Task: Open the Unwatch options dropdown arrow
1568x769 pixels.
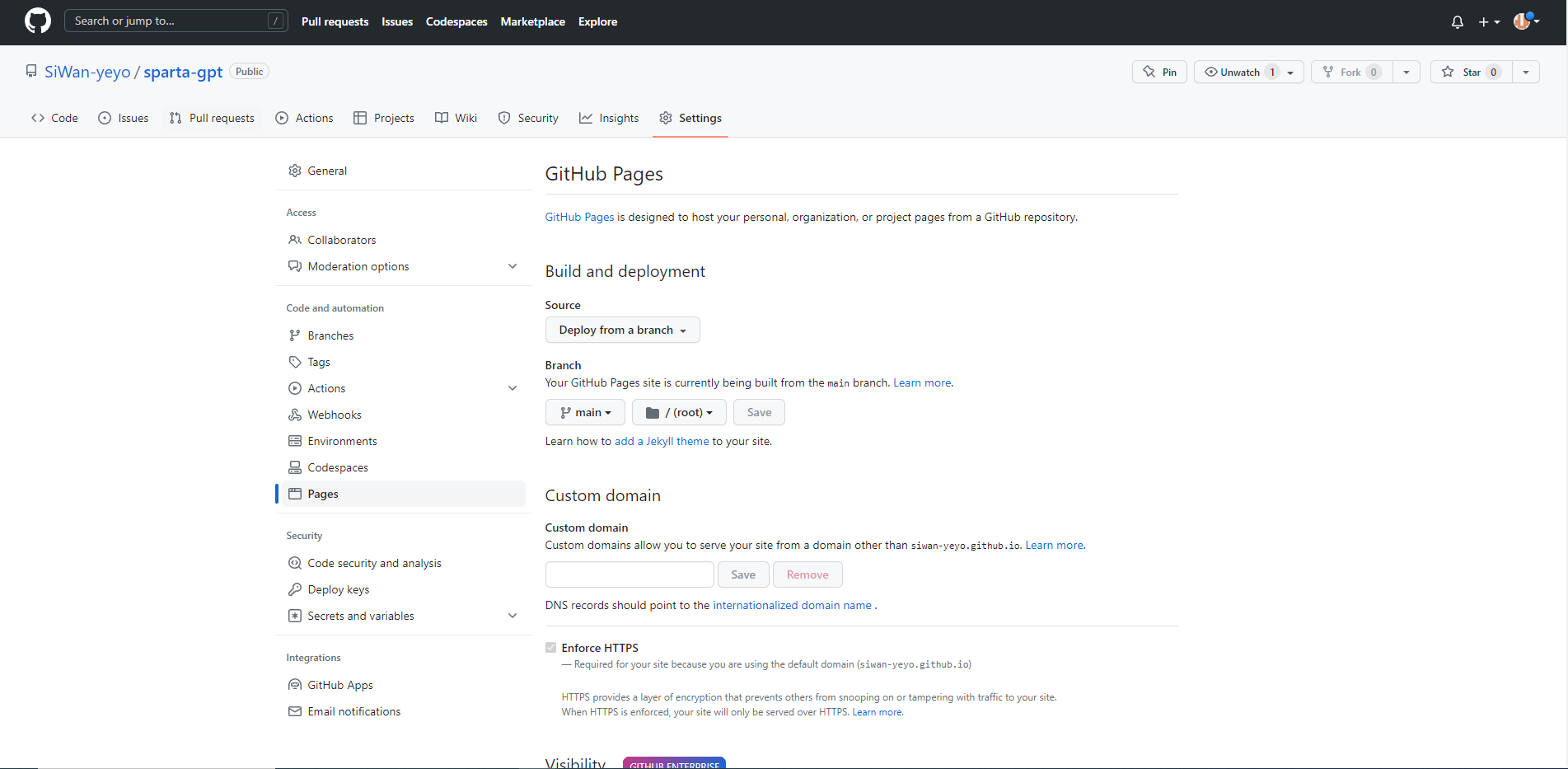Action: pyautogui.click(x=1291, y=72)
